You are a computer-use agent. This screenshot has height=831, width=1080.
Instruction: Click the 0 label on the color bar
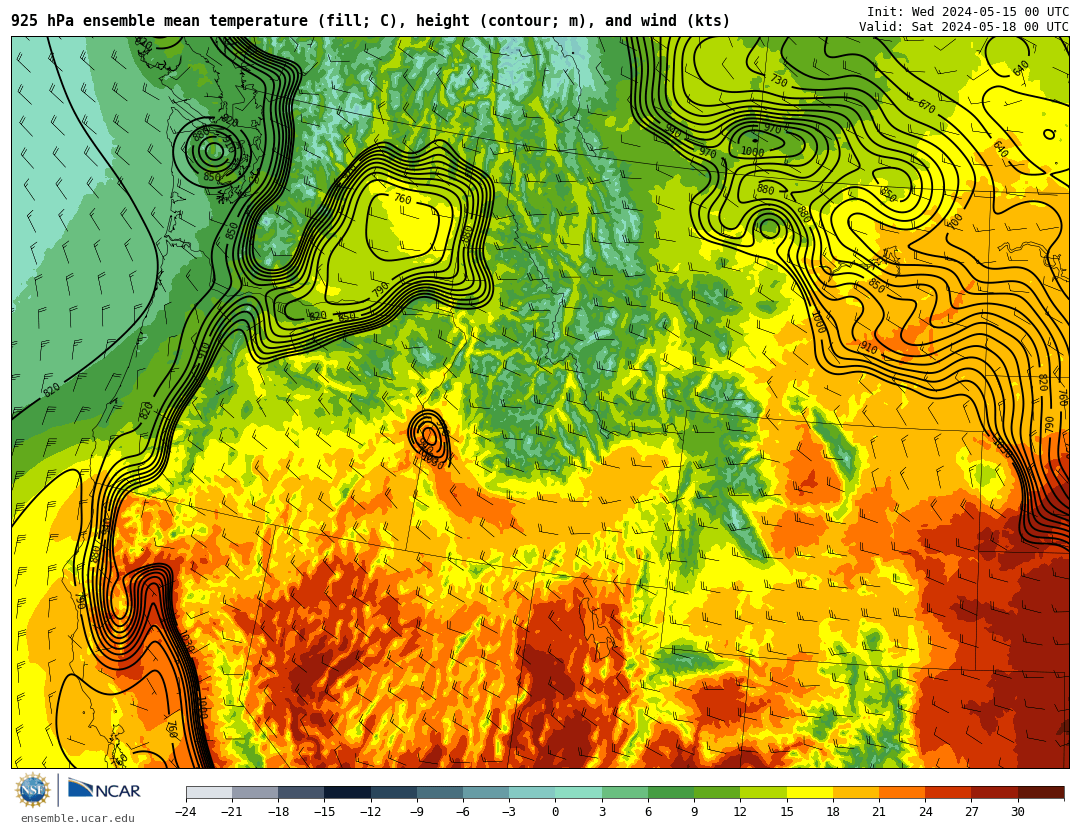pos(555,812)
